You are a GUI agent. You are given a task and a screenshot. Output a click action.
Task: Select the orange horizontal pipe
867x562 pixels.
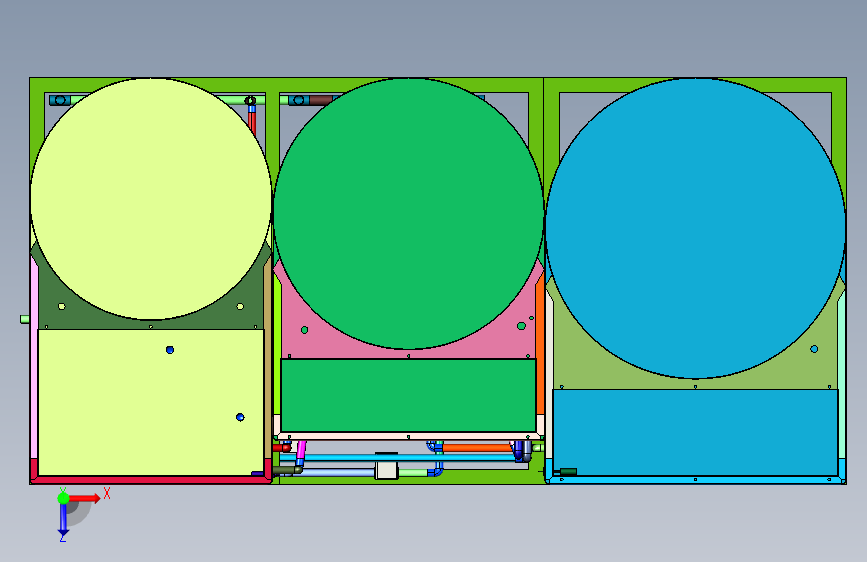(x=477, y=447)
